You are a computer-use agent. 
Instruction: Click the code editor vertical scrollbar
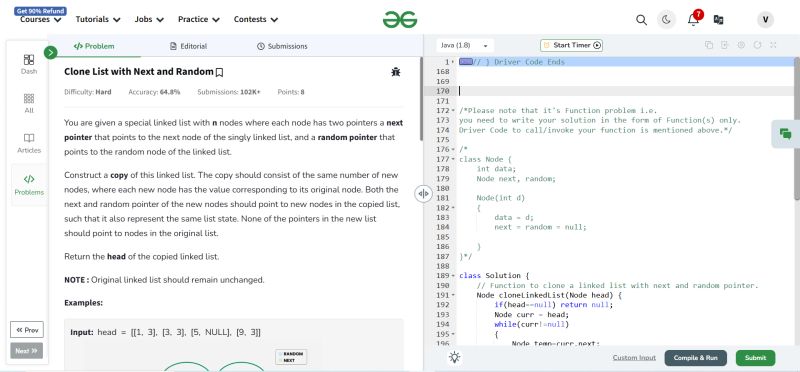click(797, 129)
